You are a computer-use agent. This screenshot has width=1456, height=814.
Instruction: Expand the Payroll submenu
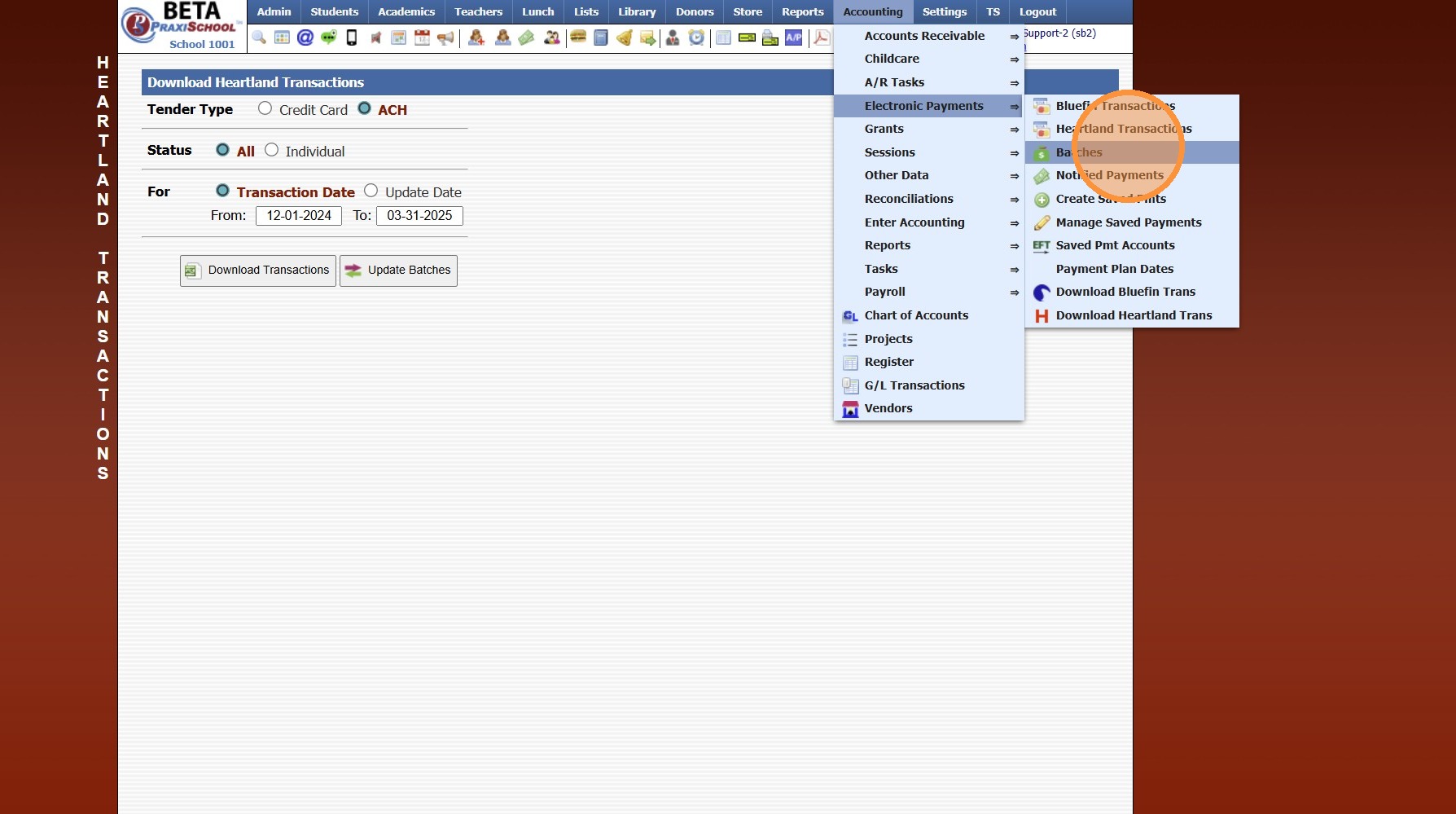click(x=928, y=292)
